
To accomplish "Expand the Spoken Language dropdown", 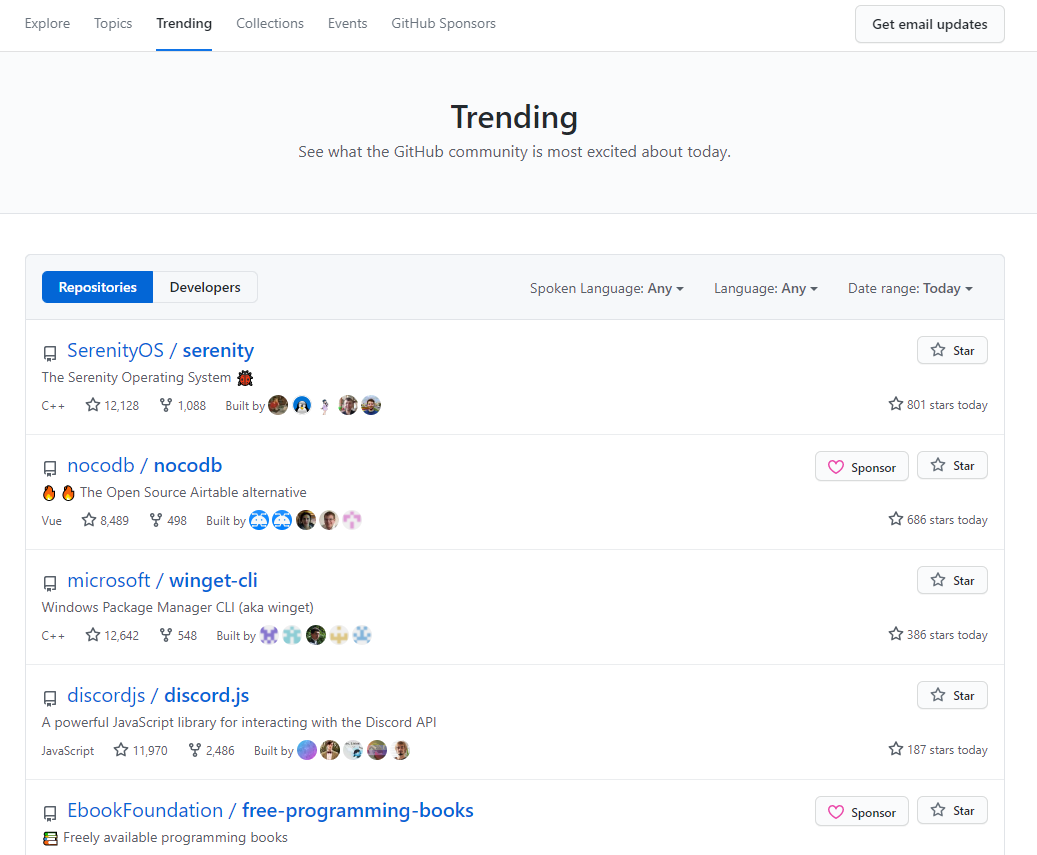I will click(606, 288).
